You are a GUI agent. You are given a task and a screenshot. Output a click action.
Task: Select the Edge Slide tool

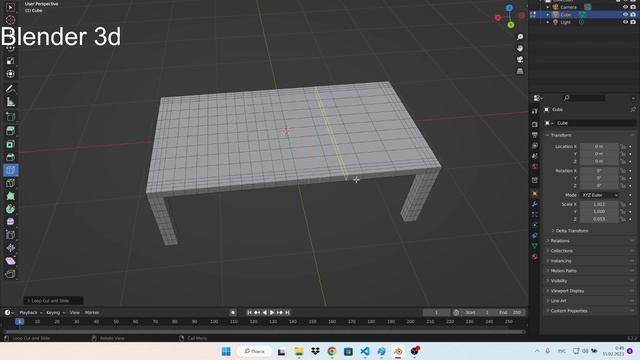coord(11,235)
